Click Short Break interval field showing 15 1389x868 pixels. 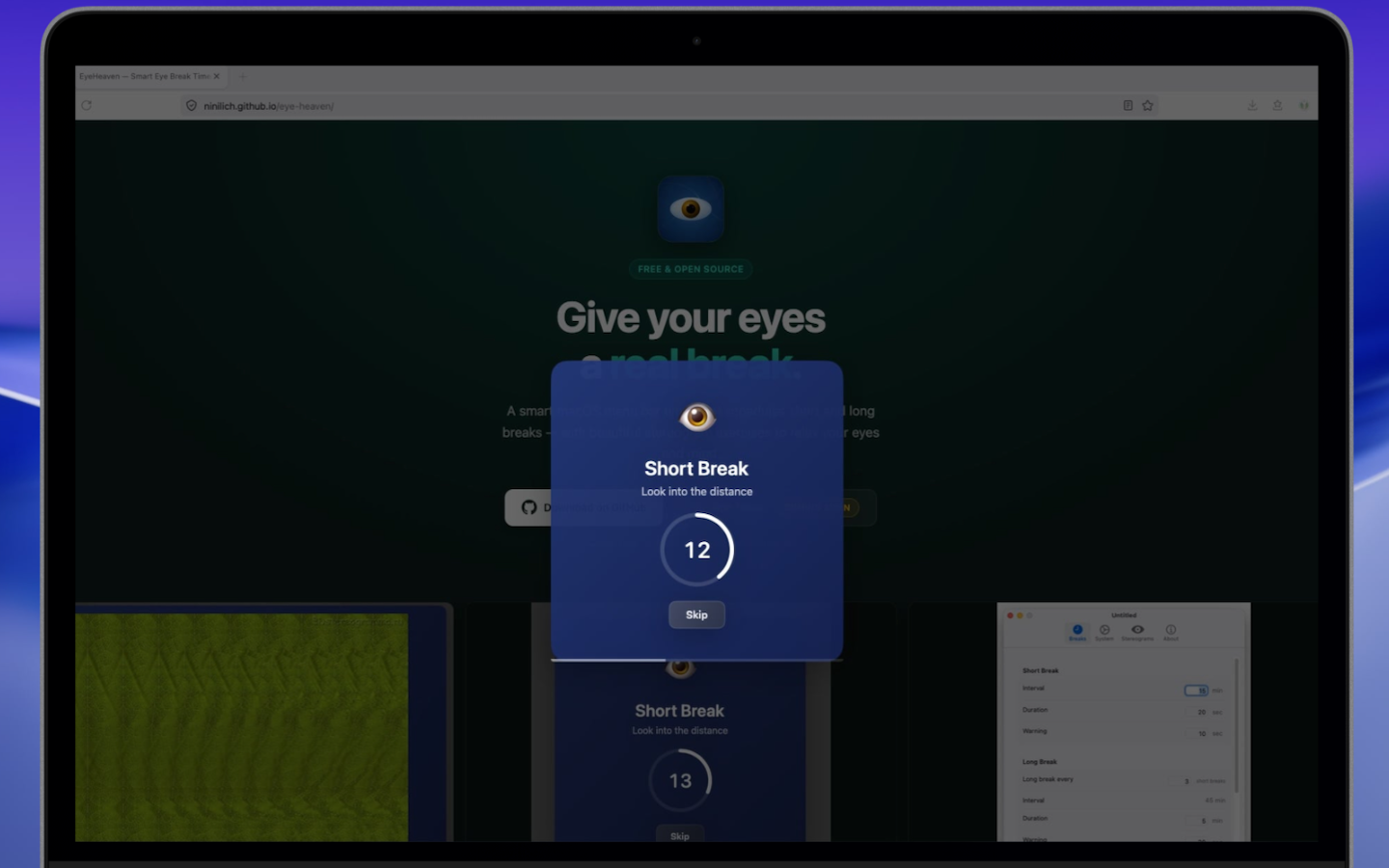coord(1196,690)
